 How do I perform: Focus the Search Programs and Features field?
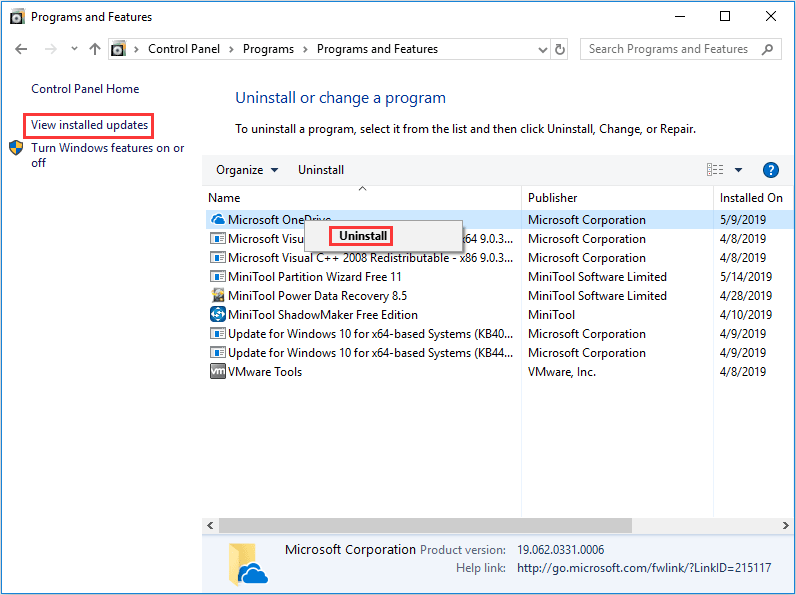680,49
